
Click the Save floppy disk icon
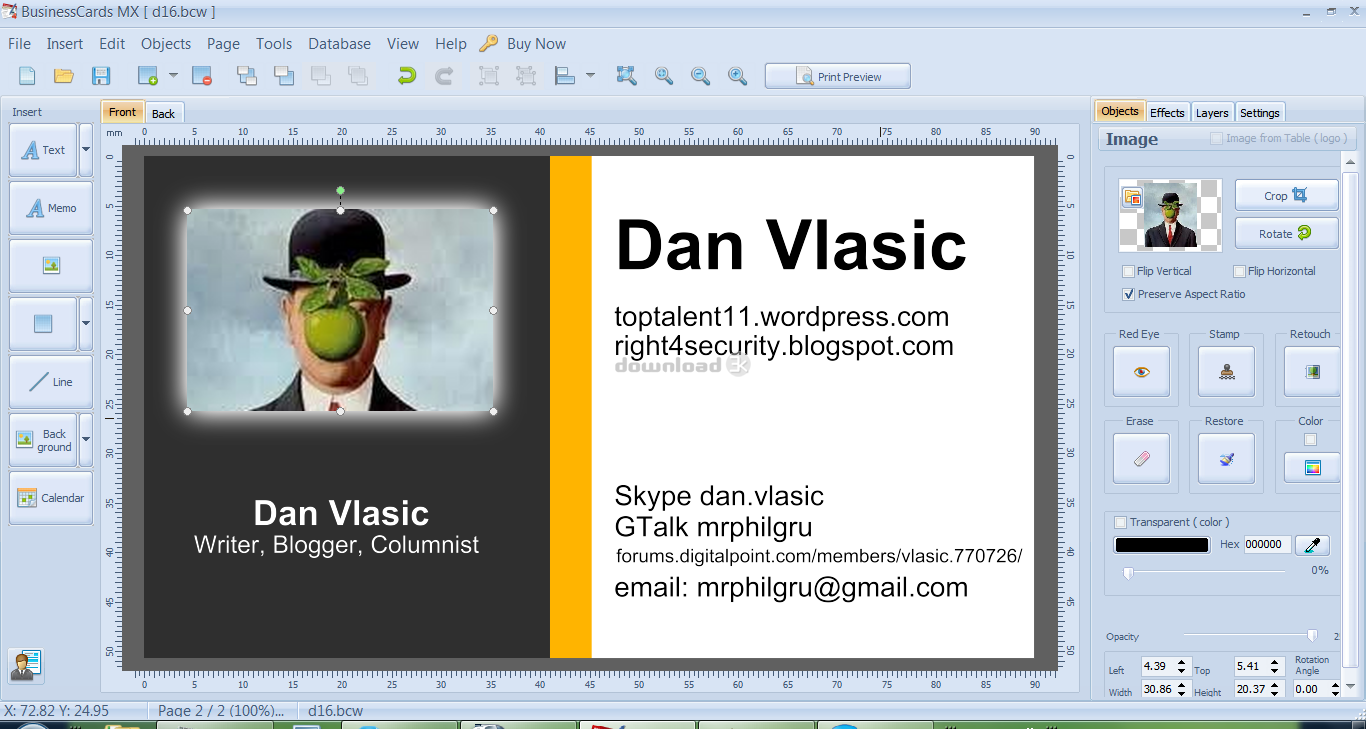101,76
